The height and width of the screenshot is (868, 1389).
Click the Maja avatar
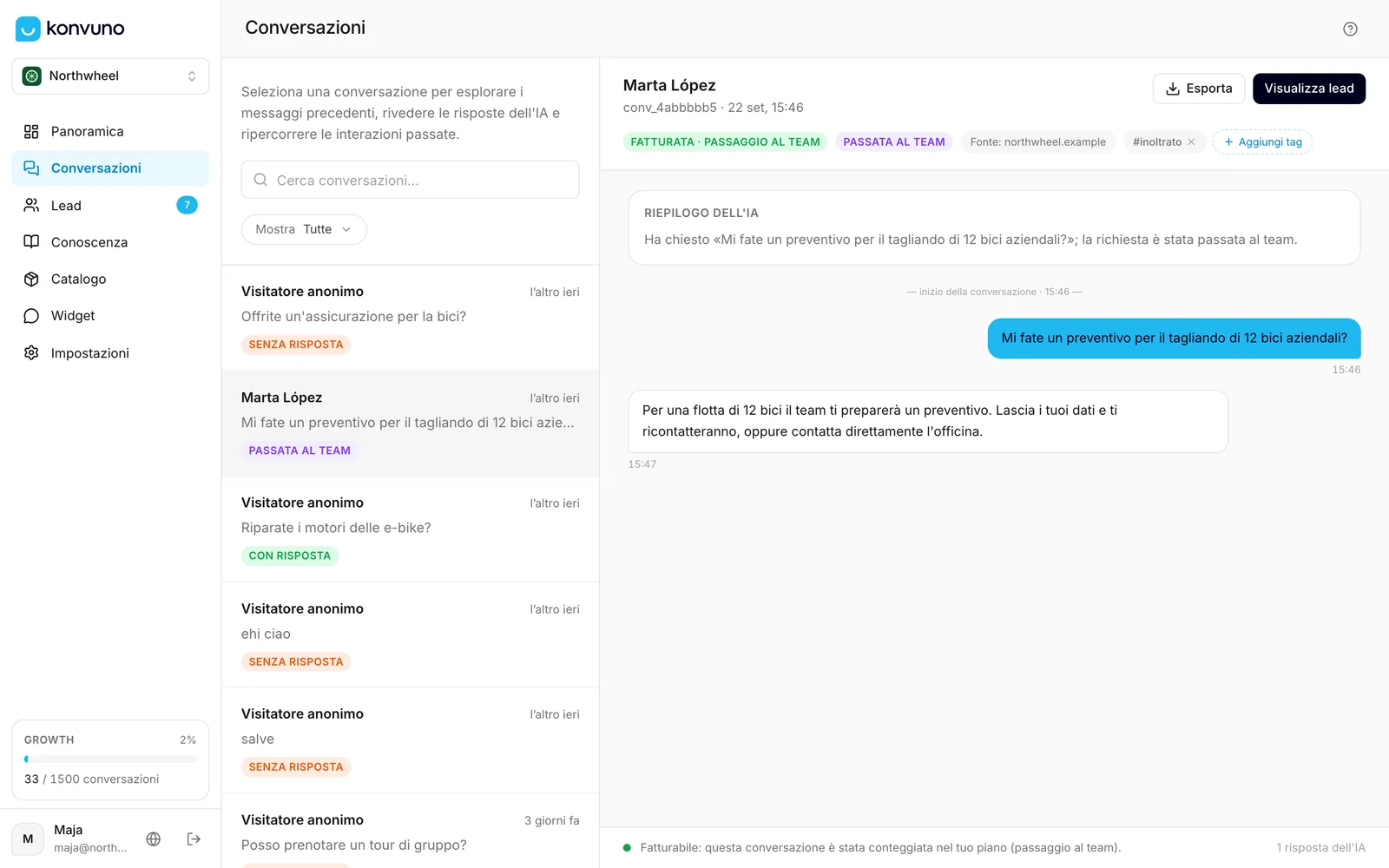[28, 838]
